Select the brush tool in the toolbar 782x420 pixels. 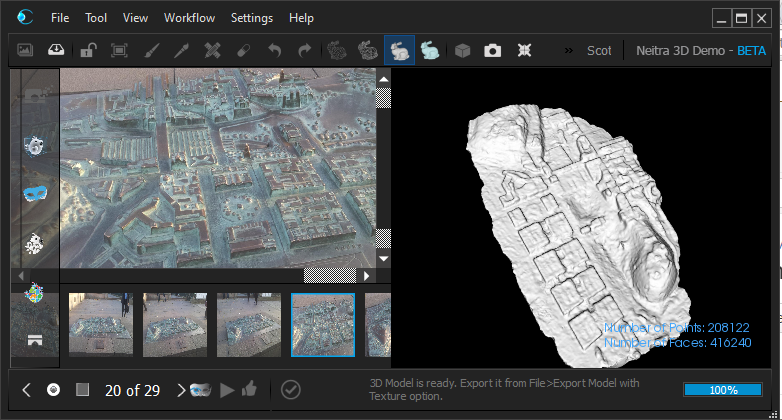150,50
